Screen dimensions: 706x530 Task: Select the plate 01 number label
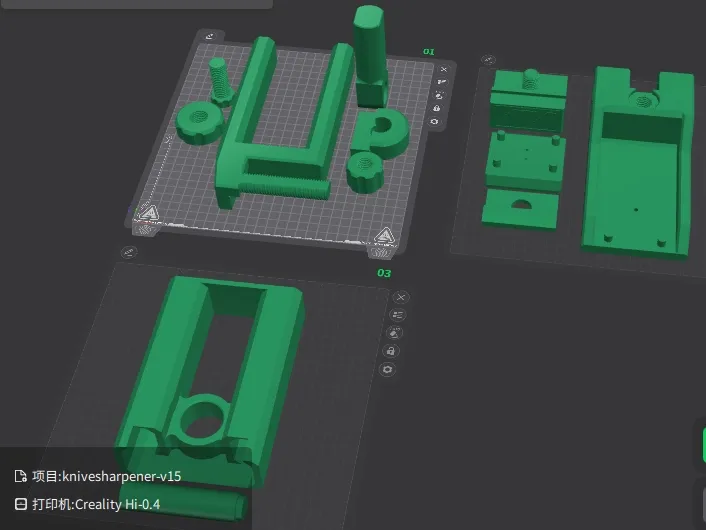pos(429,52)
